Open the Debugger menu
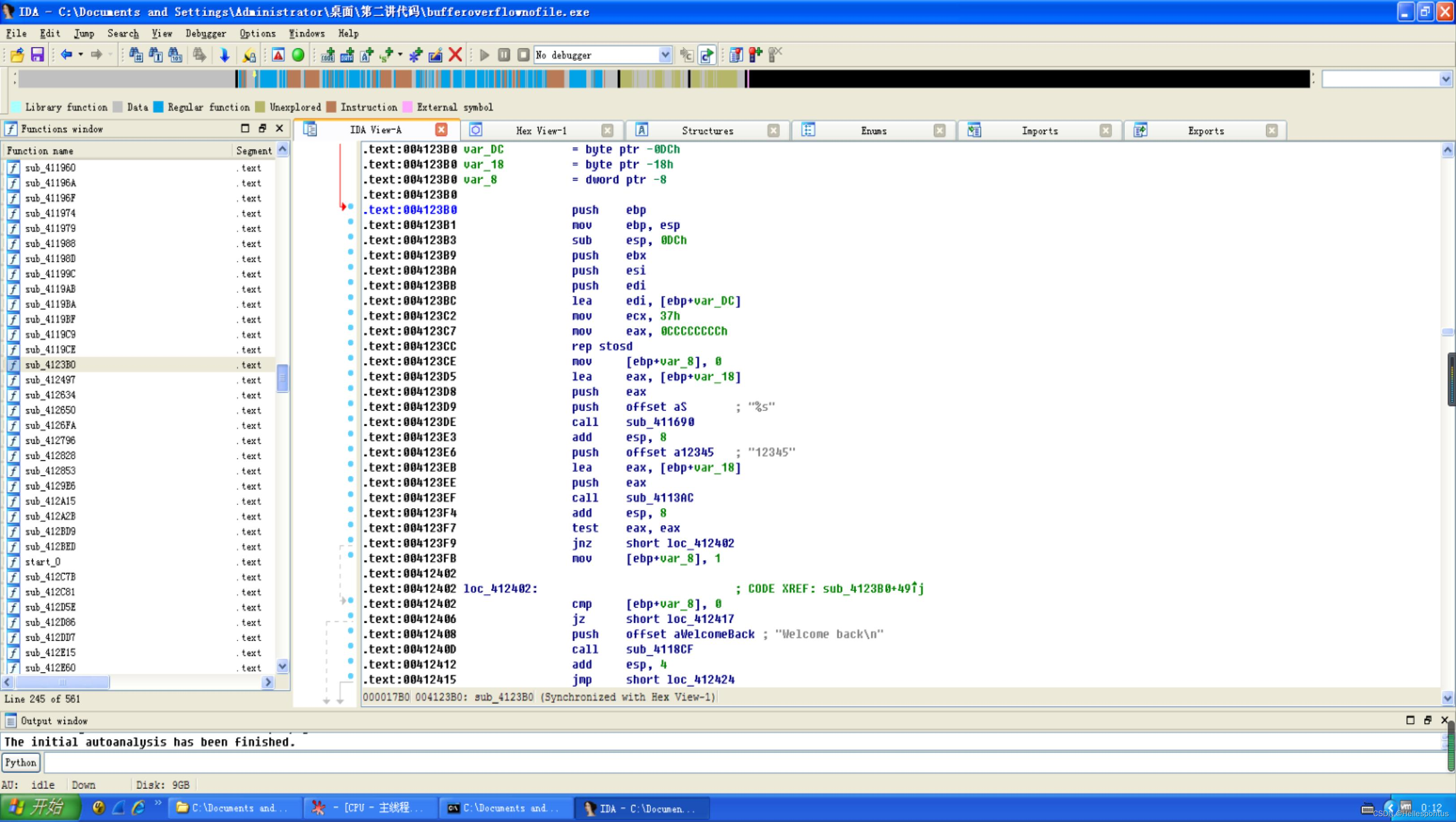Viewport: 1456px width, 822px height. [205, 34]
